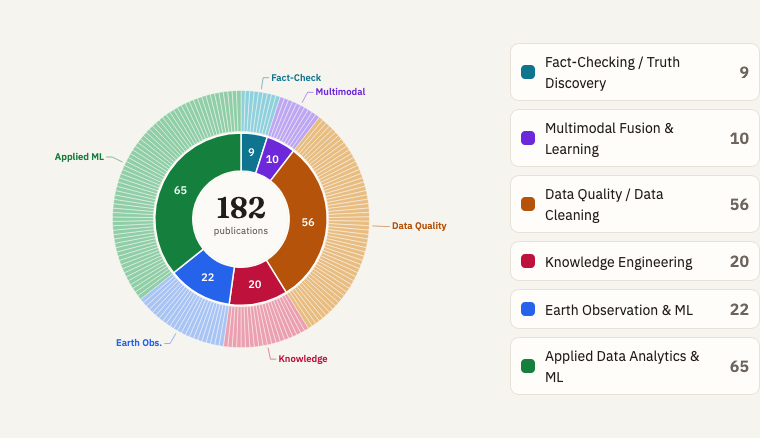The height and width of the screenshot is (438, 760).
Task: Click the pink outer ring band
Action: tap(264, 325)
